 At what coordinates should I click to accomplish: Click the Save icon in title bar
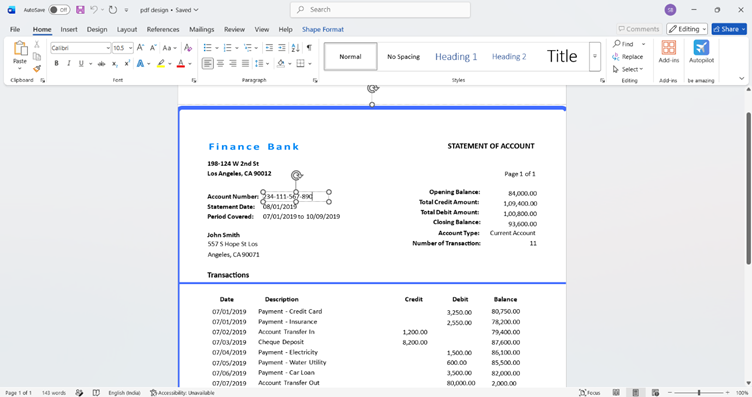[80, 10]
